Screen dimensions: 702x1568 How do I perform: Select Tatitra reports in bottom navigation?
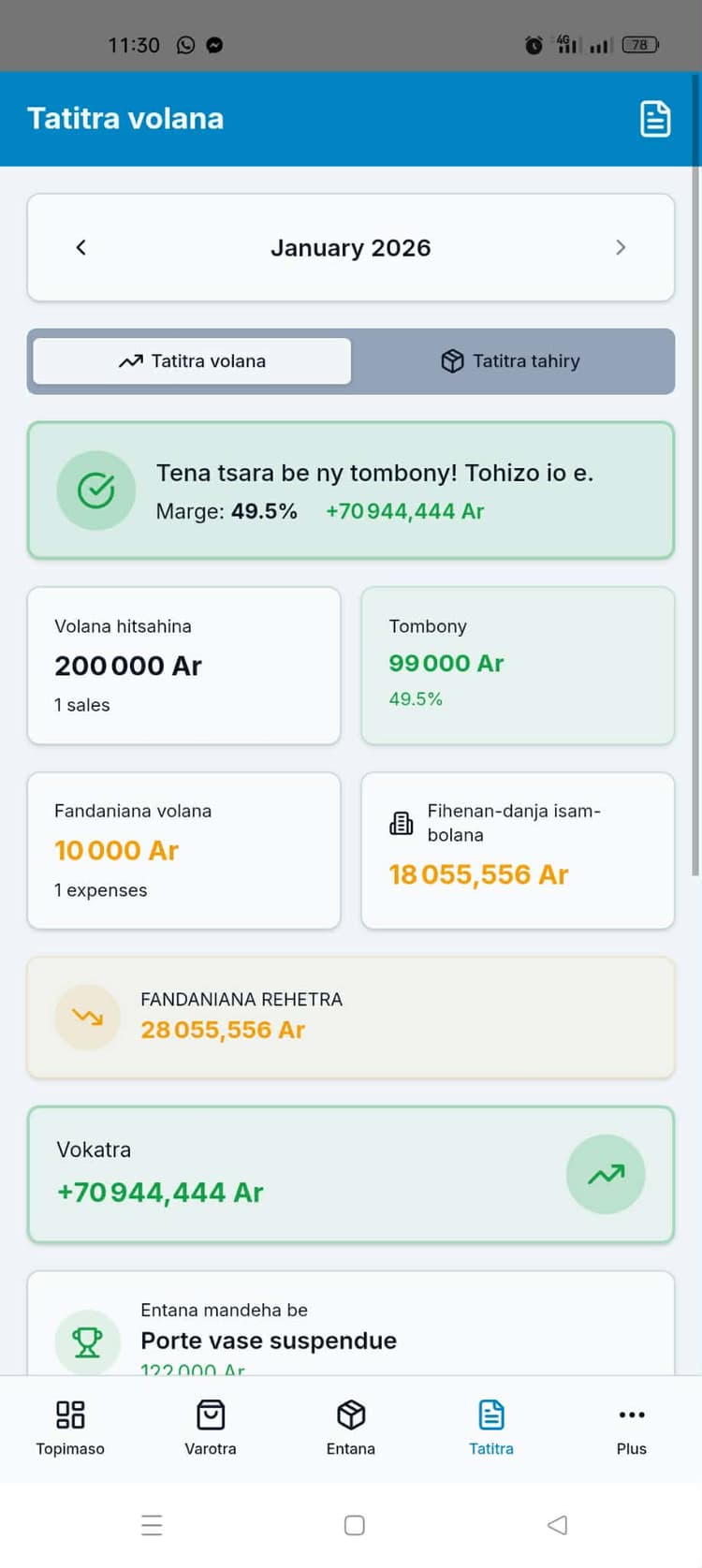[x=491, y=1428]
